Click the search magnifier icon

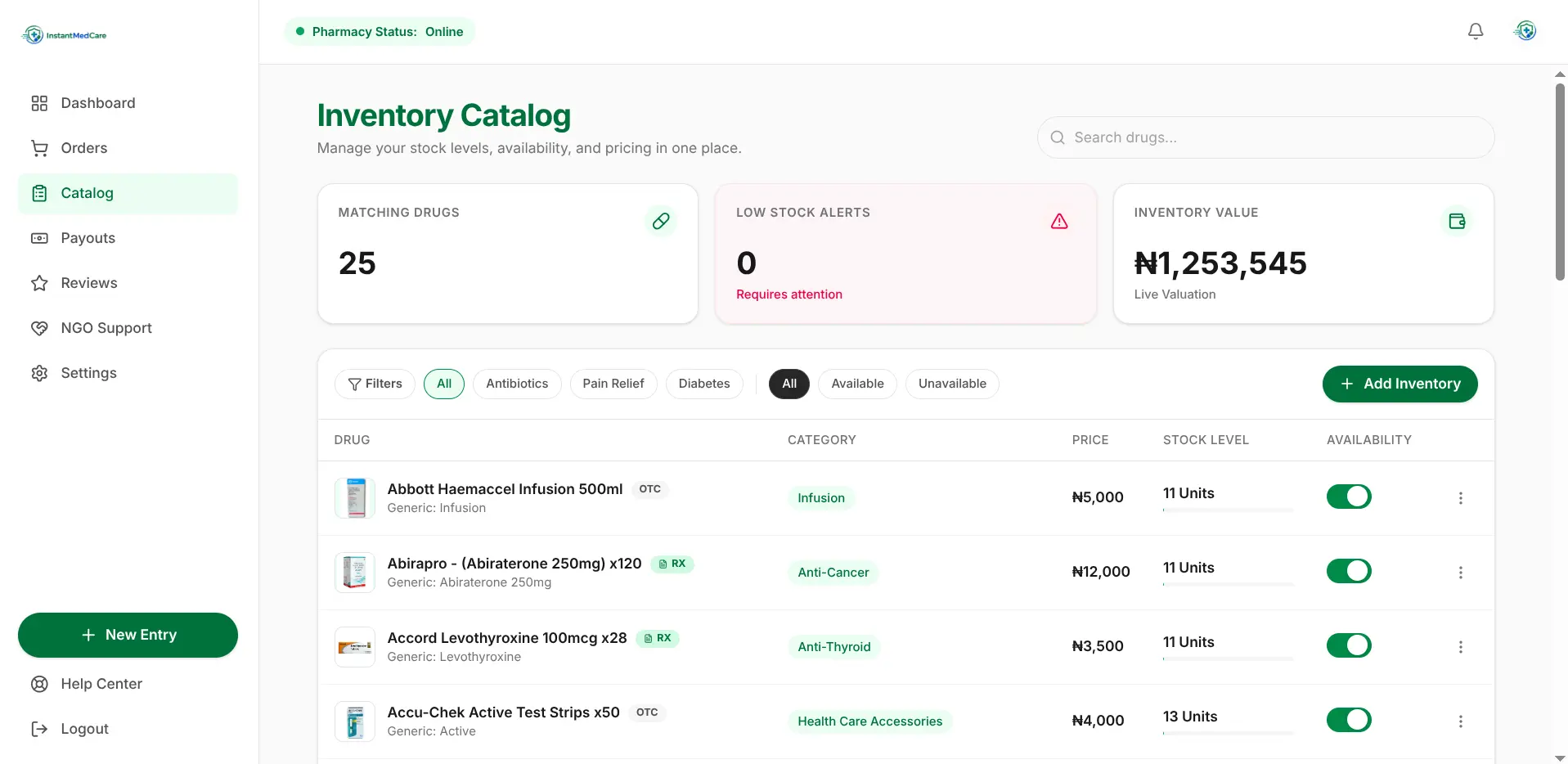coord(1058,137)
